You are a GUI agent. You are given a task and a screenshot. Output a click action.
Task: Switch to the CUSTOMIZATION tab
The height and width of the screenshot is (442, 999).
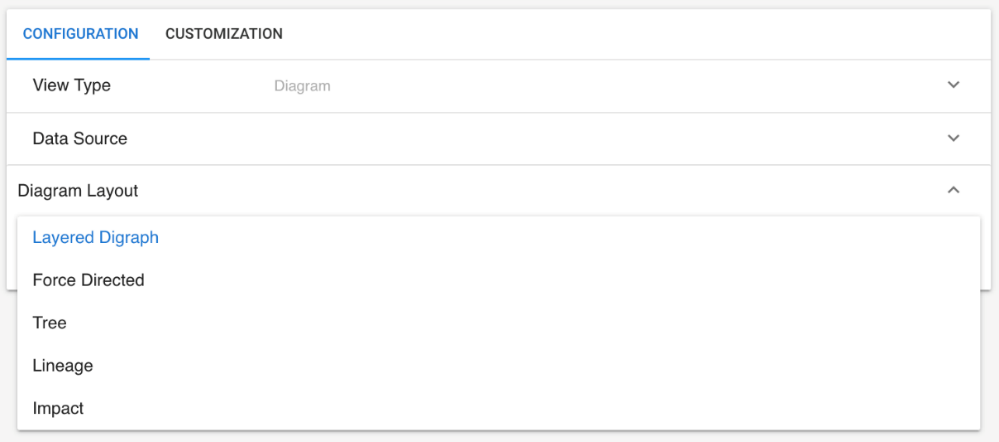[x=224, y=34]
